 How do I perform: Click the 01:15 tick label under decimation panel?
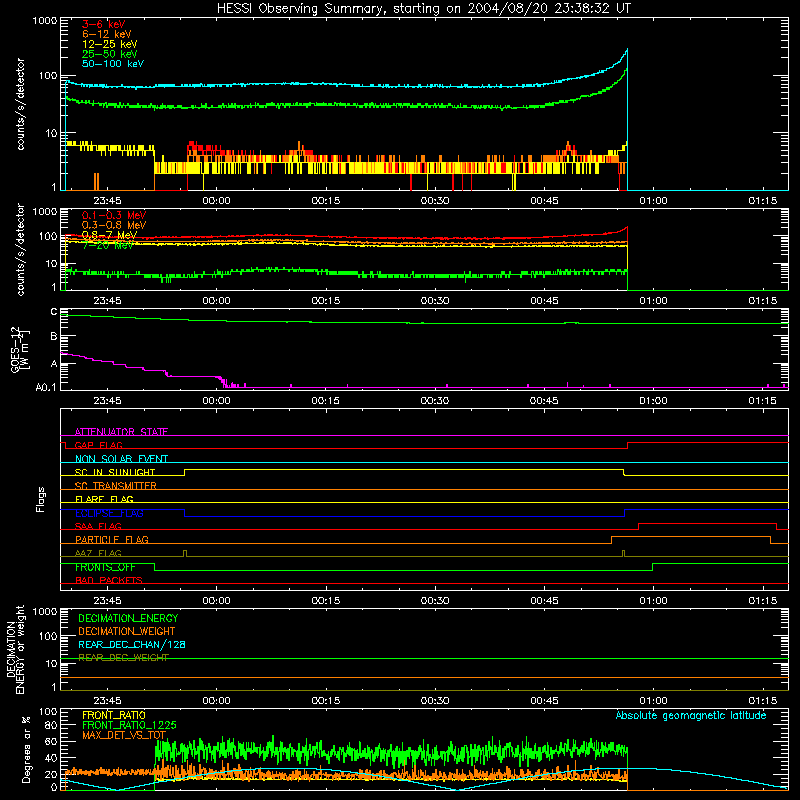(762, 701)
